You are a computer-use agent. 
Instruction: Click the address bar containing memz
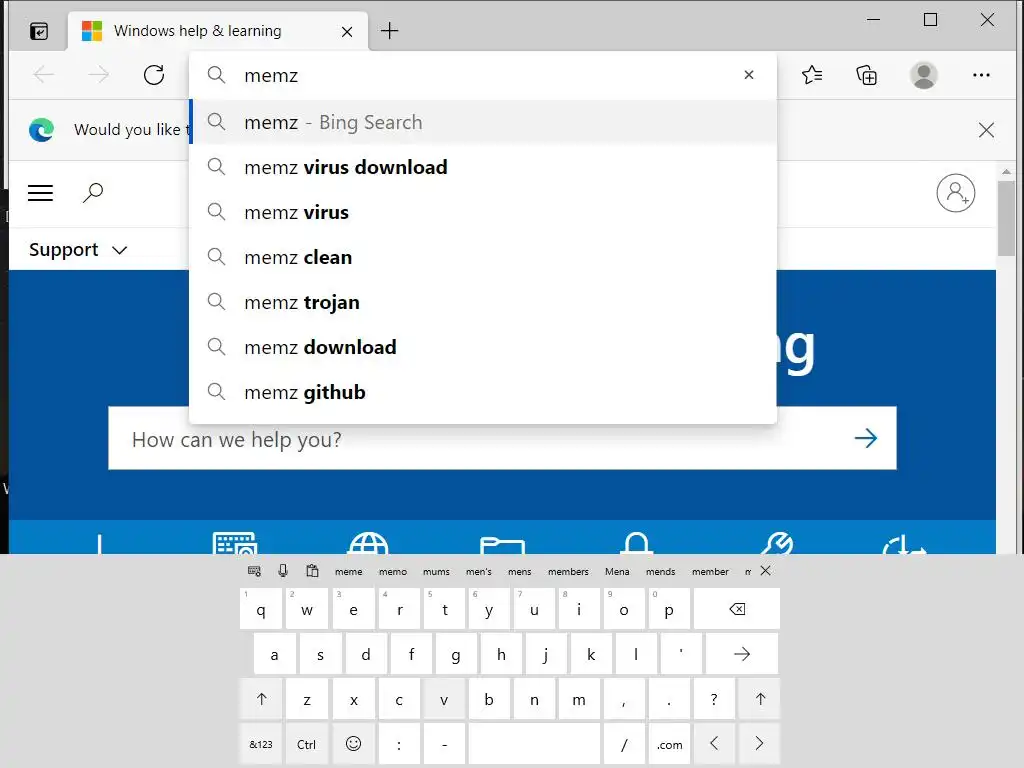tap(483, 75)
